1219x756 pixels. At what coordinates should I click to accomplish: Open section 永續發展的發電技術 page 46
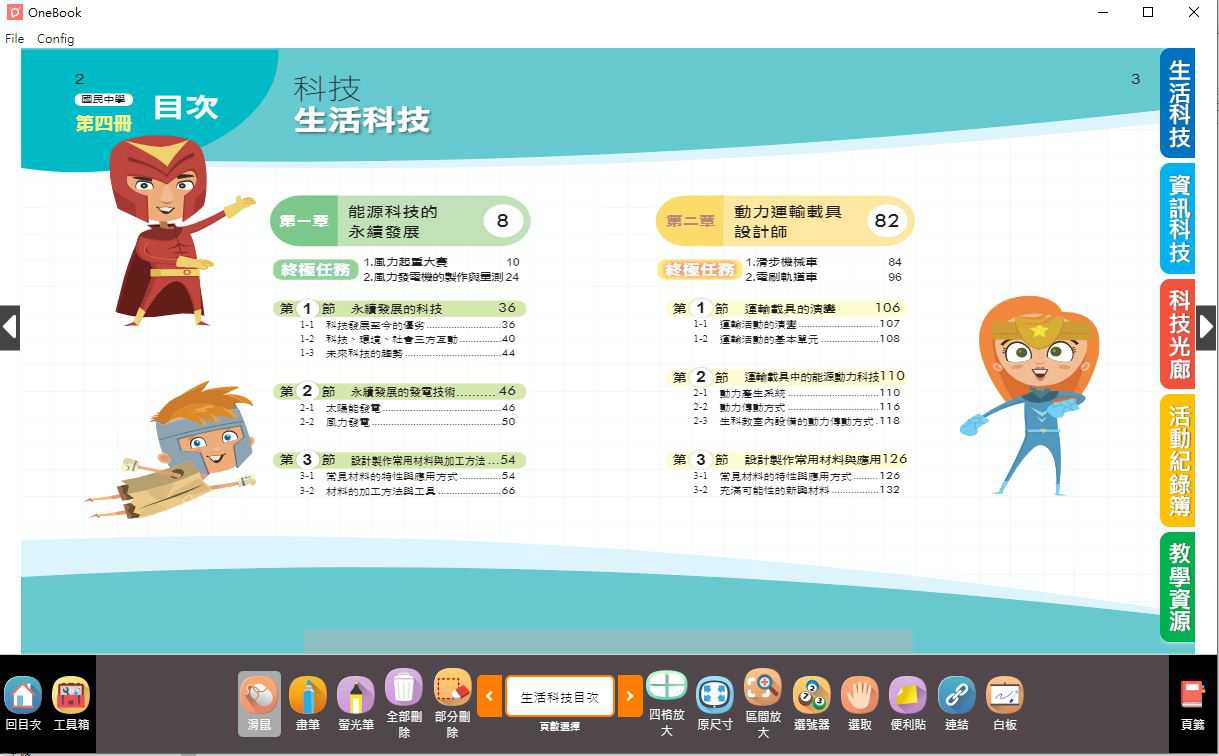coord(400,391)
